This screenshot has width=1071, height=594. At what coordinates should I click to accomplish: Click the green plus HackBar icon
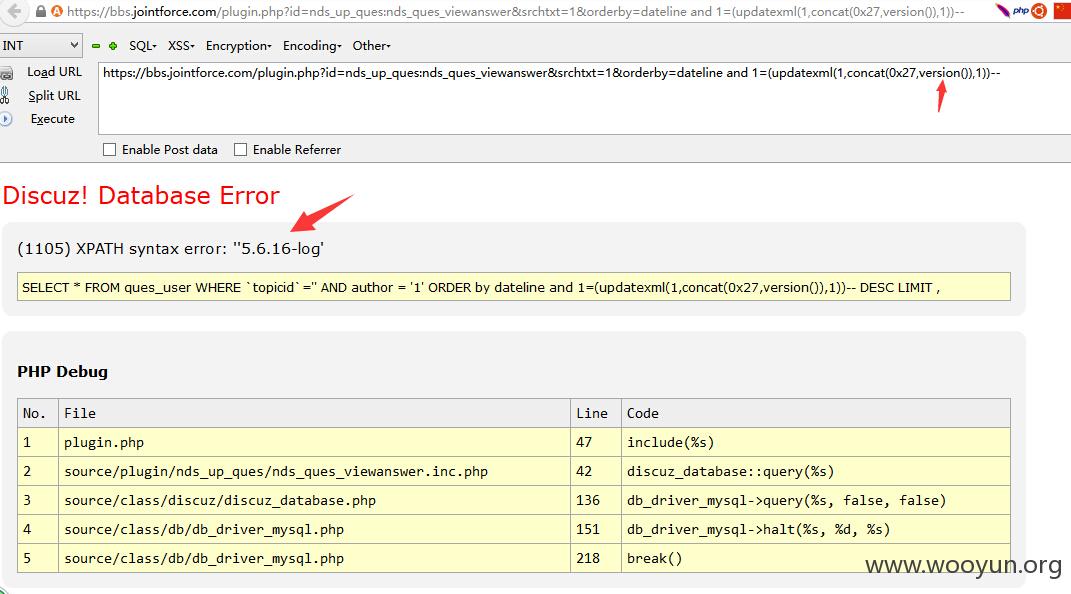point(113,46)
